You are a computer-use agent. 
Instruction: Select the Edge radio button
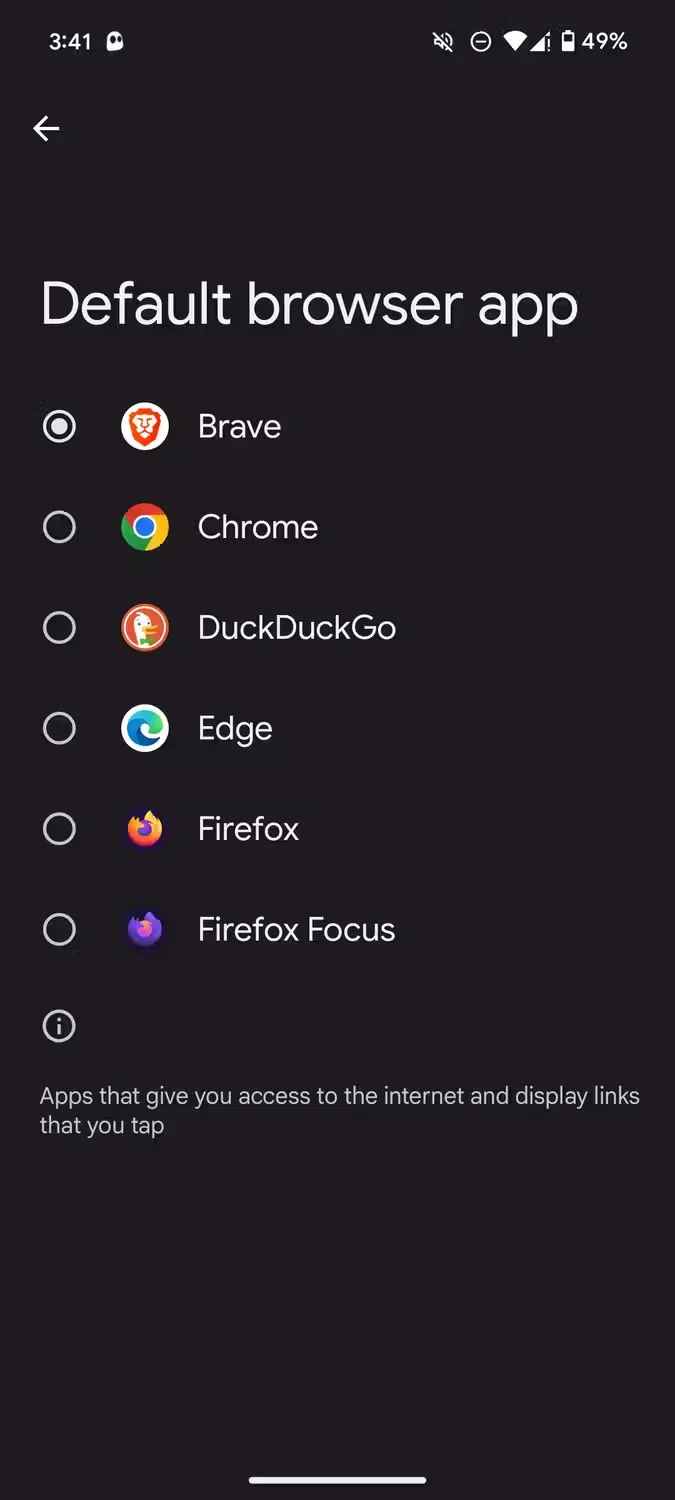[x=59, y=728]
